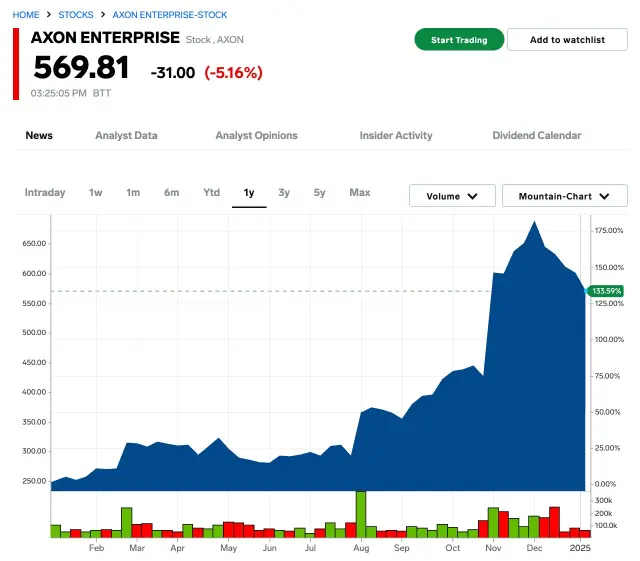Open the Analyst Data tab
The image size is (640, 561).
click(x=126, y=135)
